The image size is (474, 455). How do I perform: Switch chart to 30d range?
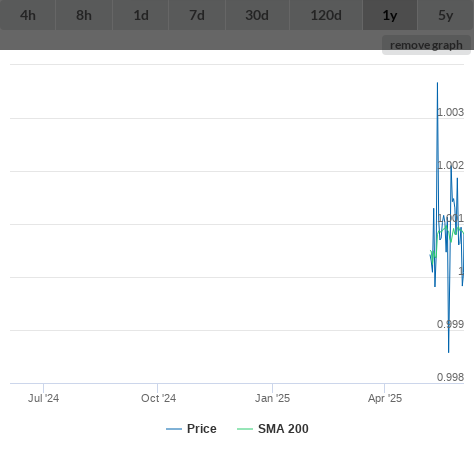257,15
